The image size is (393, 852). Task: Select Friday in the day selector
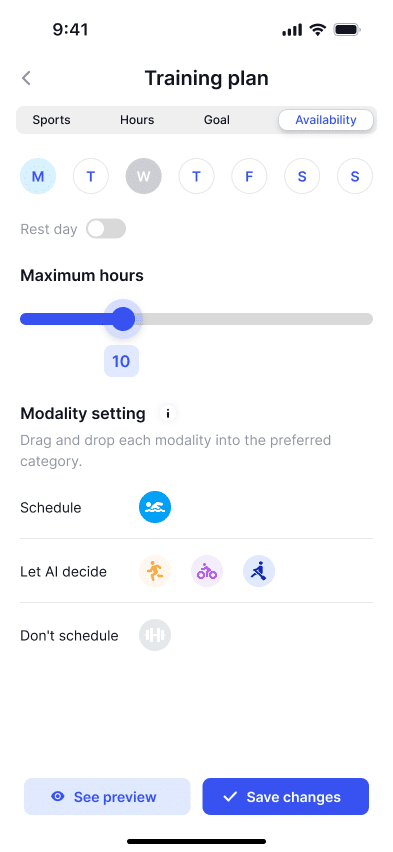[x=249, y=177]
